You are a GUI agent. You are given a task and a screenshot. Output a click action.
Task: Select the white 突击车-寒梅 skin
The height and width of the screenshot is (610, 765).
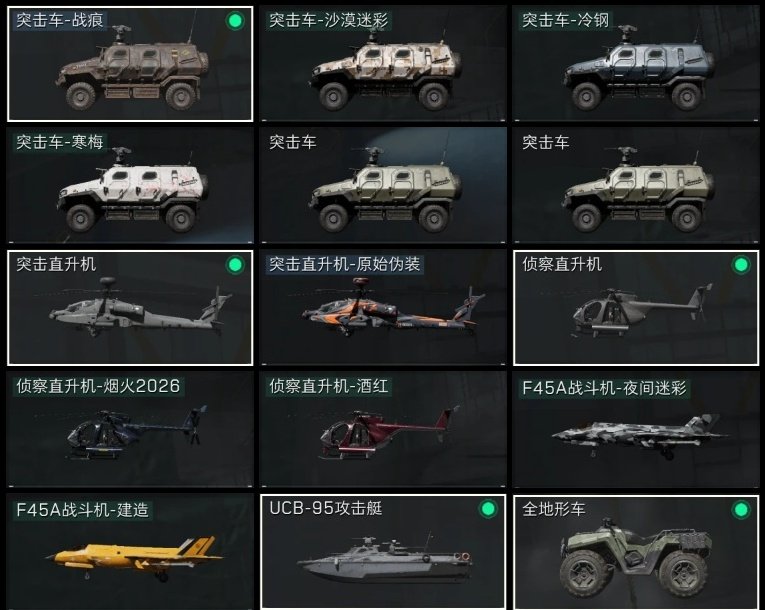point(130,185)
